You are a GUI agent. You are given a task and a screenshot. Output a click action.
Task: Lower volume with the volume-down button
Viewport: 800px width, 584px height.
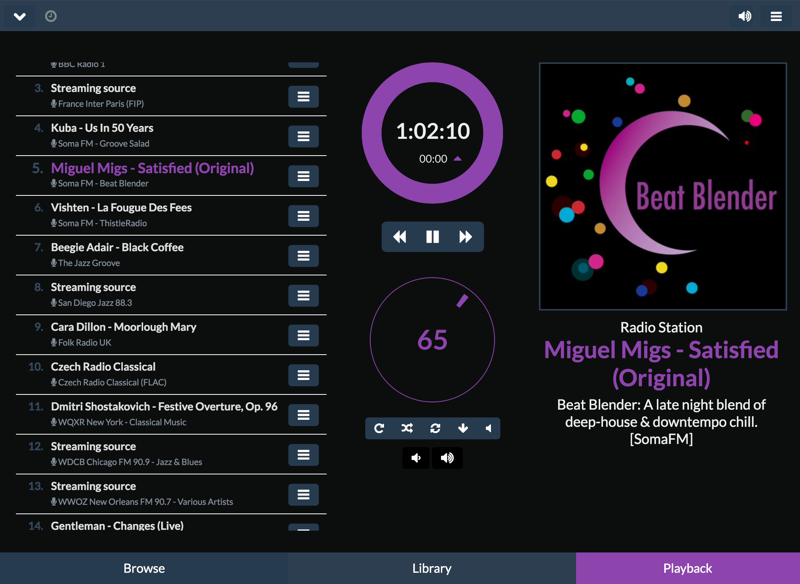(x=416, y=458)
